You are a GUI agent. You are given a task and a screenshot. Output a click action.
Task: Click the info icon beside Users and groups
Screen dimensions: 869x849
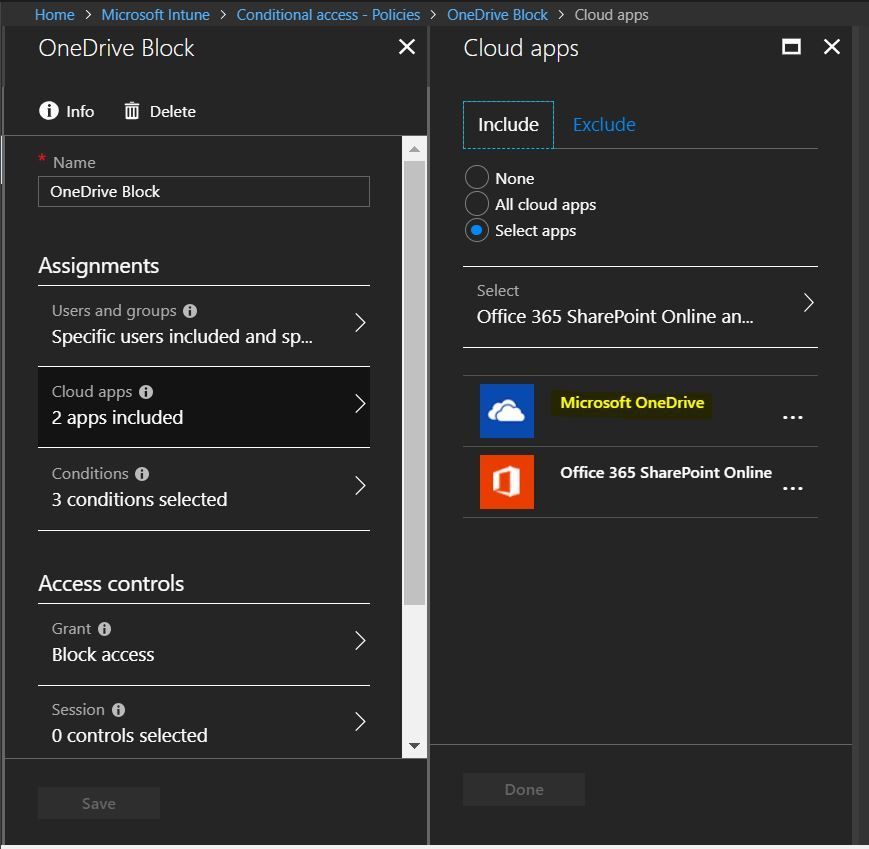[190, 311]
